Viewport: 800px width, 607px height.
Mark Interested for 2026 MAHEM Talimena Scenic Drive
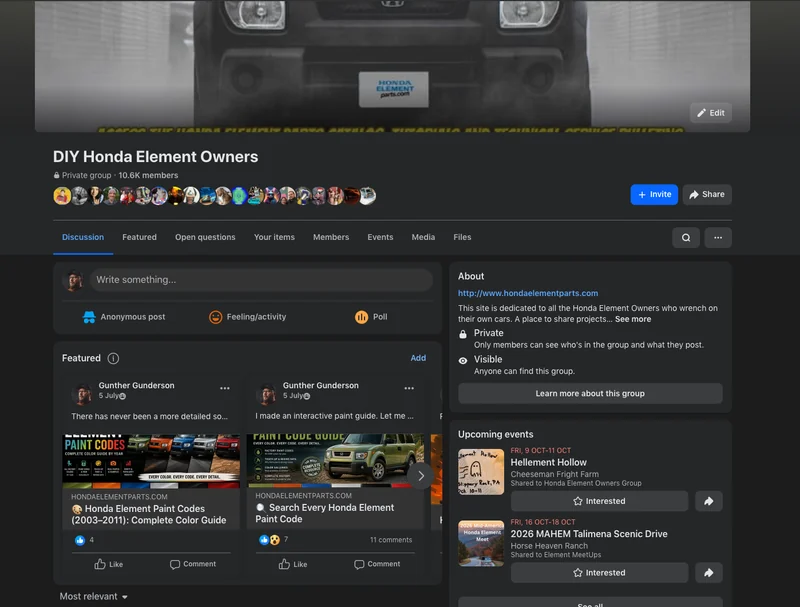pos(599,573)
